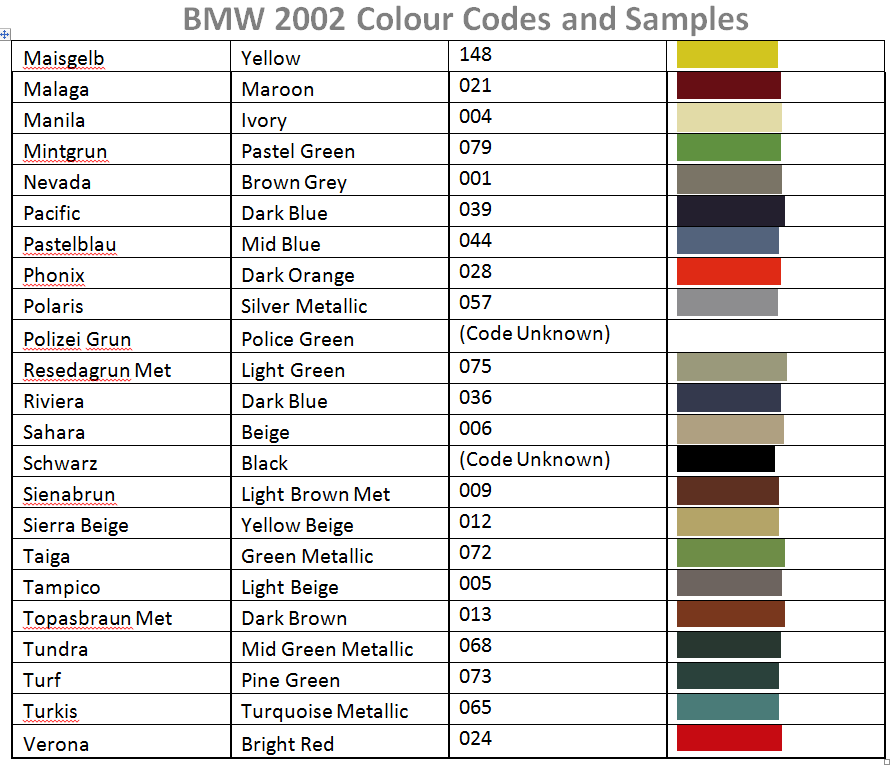Choose the Riviera dark blue swatch

pyautogui.click(x=729, y=398)
